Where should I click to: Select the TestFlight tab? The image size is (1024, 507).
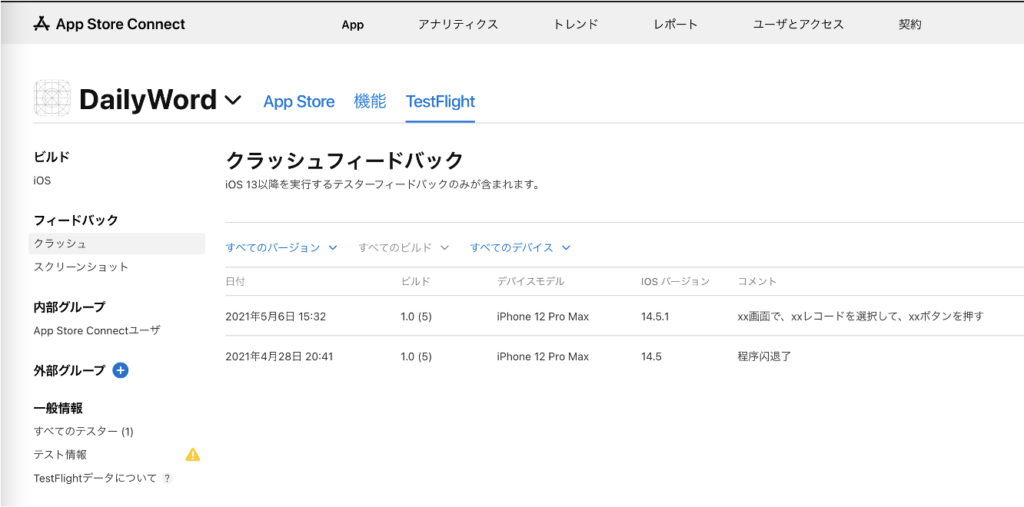[x=440, y=102]
